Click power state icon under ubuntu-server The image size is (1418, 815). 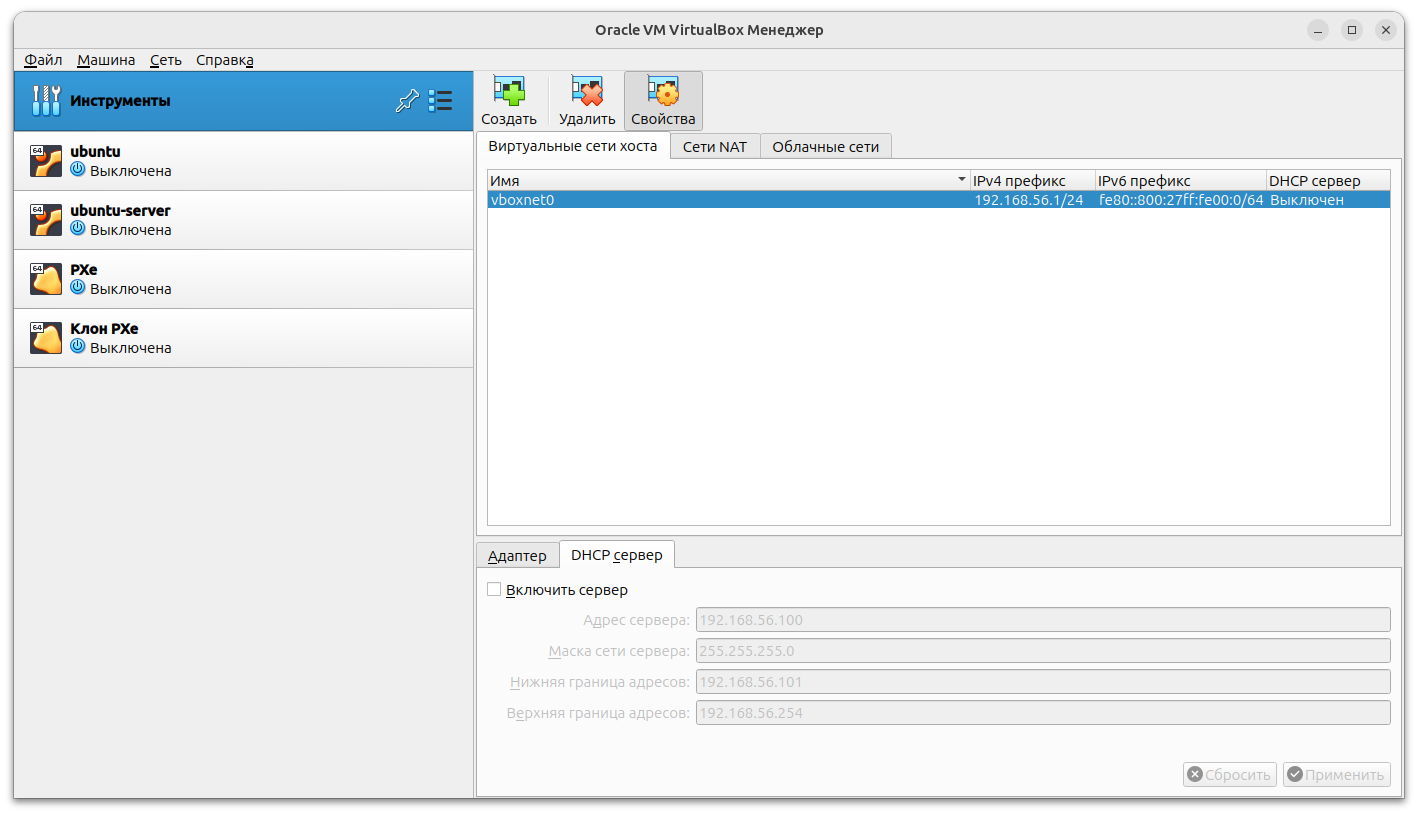click(78, 229)
